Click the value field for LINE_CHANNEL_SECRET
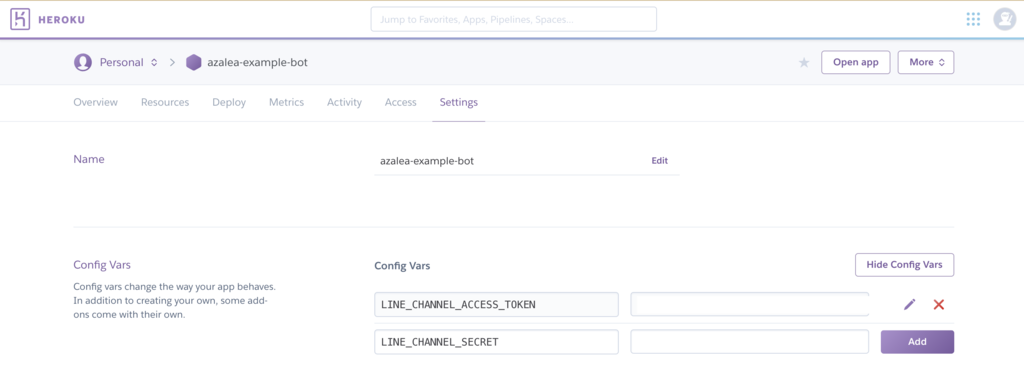 click(749, 342)
